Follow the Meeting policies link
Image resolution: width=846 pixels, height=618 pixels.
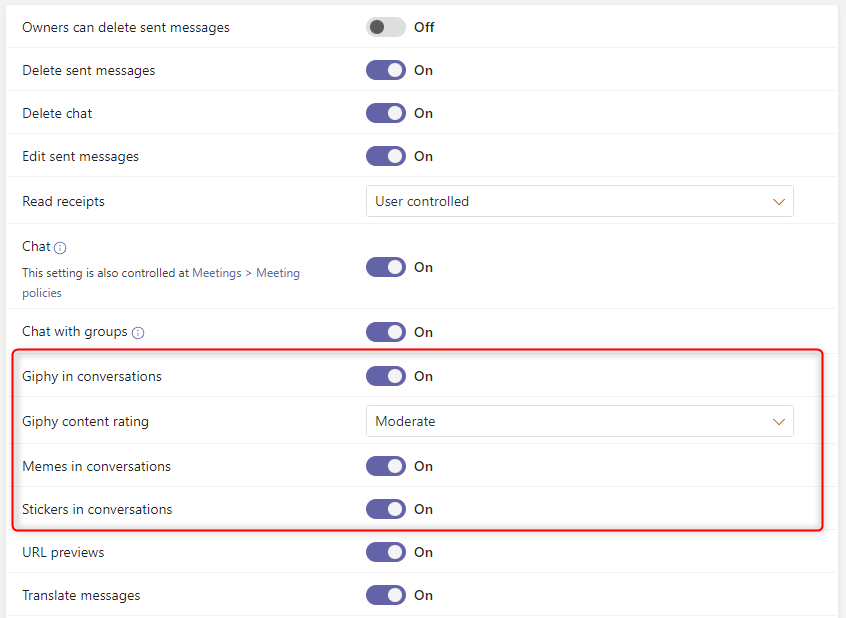pos(278,273)
